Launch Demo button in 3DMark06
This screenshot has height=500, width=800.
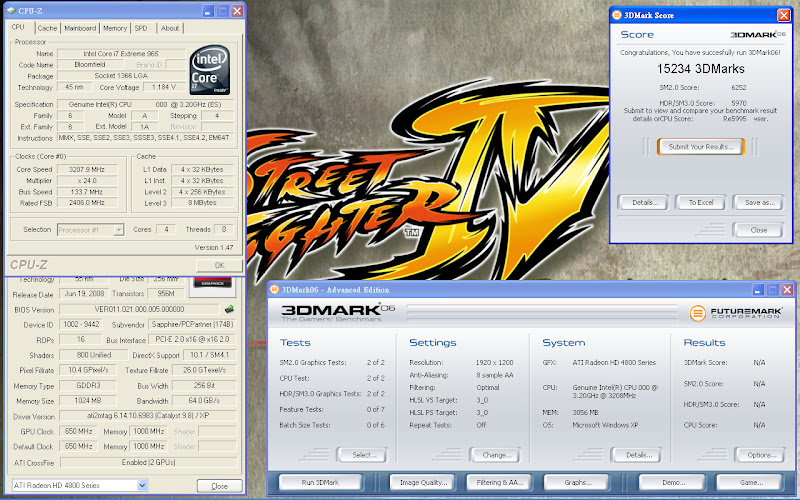[673, 482]
